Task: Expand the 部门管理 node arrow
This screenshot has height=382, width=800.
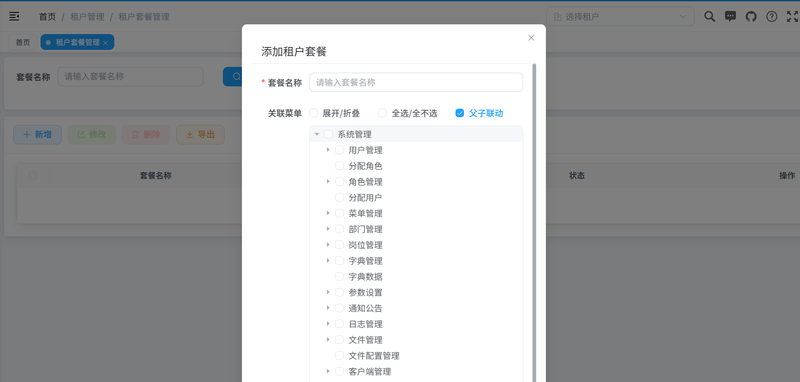Action: tap(328, 229)
